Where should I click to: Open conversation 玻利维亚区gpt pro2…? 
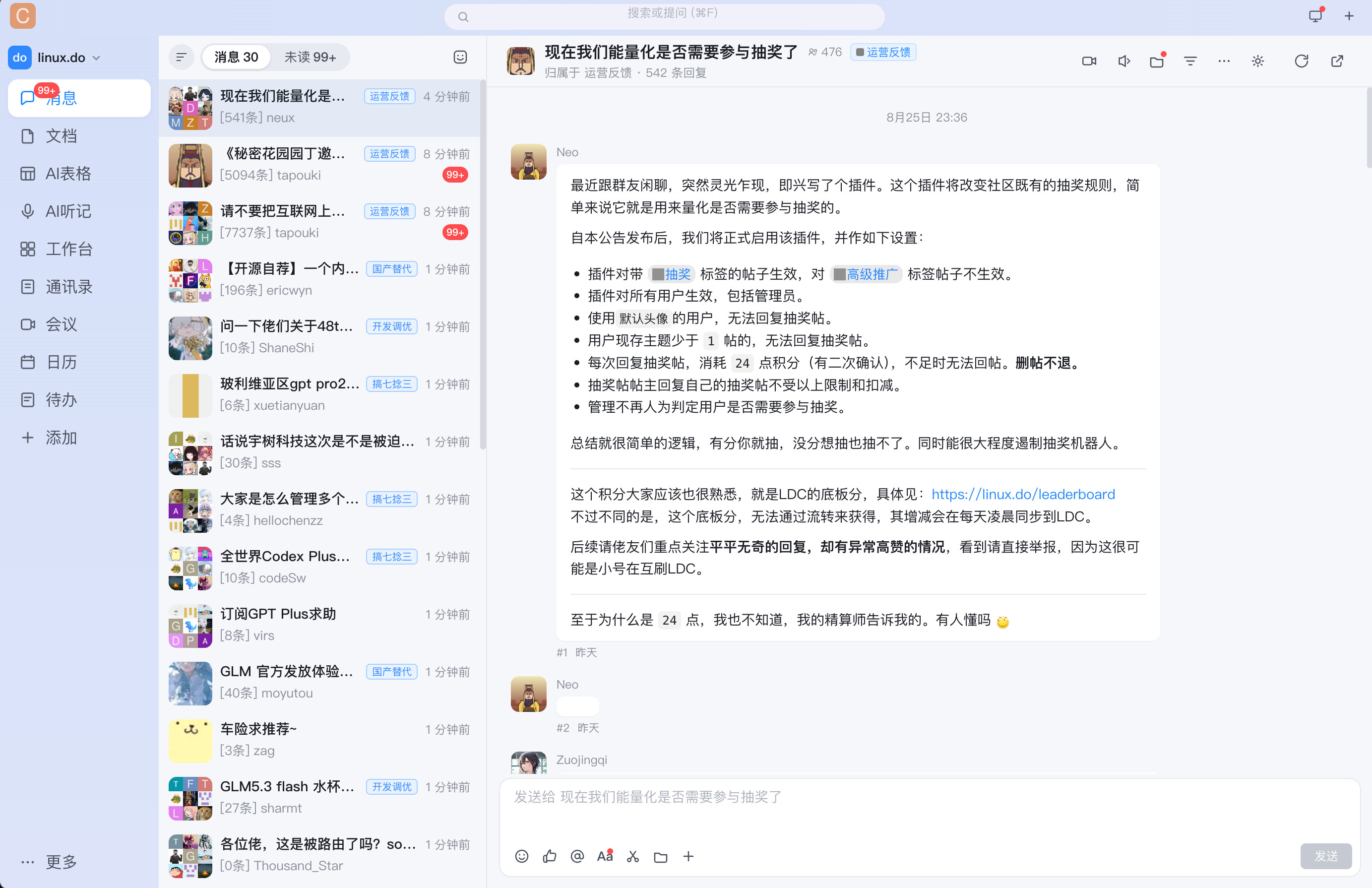pyautogui.click(x=319, y=395)
